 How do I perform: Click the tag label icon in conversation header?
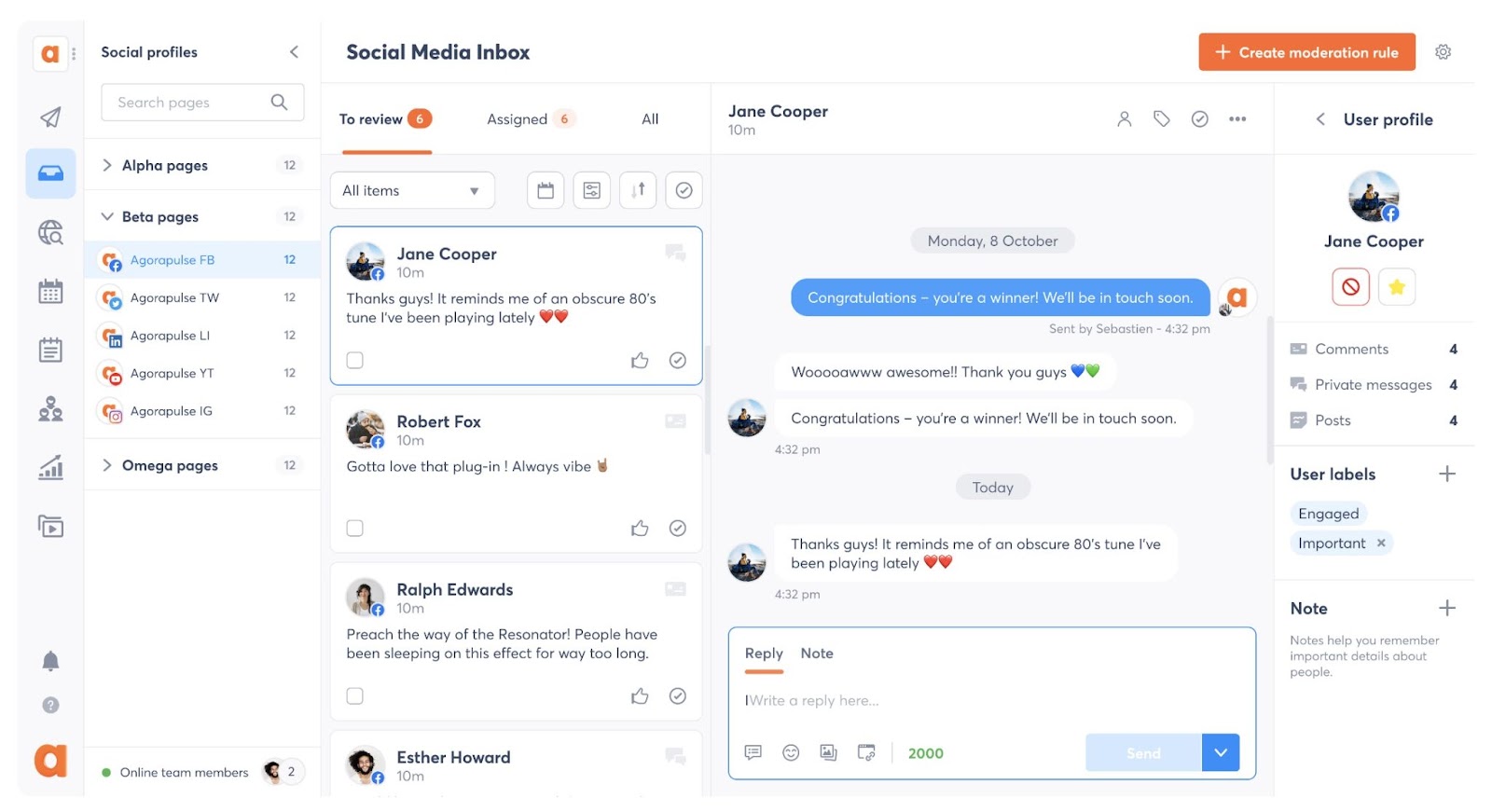click(1161, 118)
